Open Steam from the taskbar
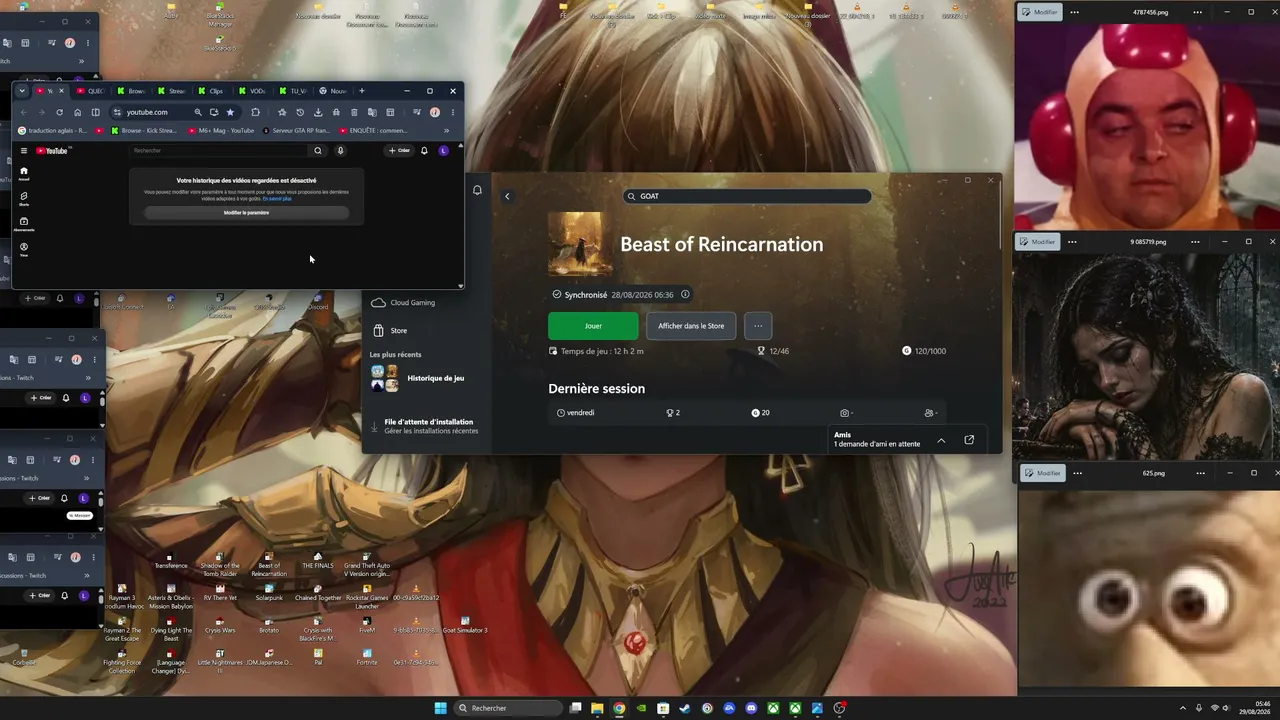1280x720 pixels. point(685,708)
